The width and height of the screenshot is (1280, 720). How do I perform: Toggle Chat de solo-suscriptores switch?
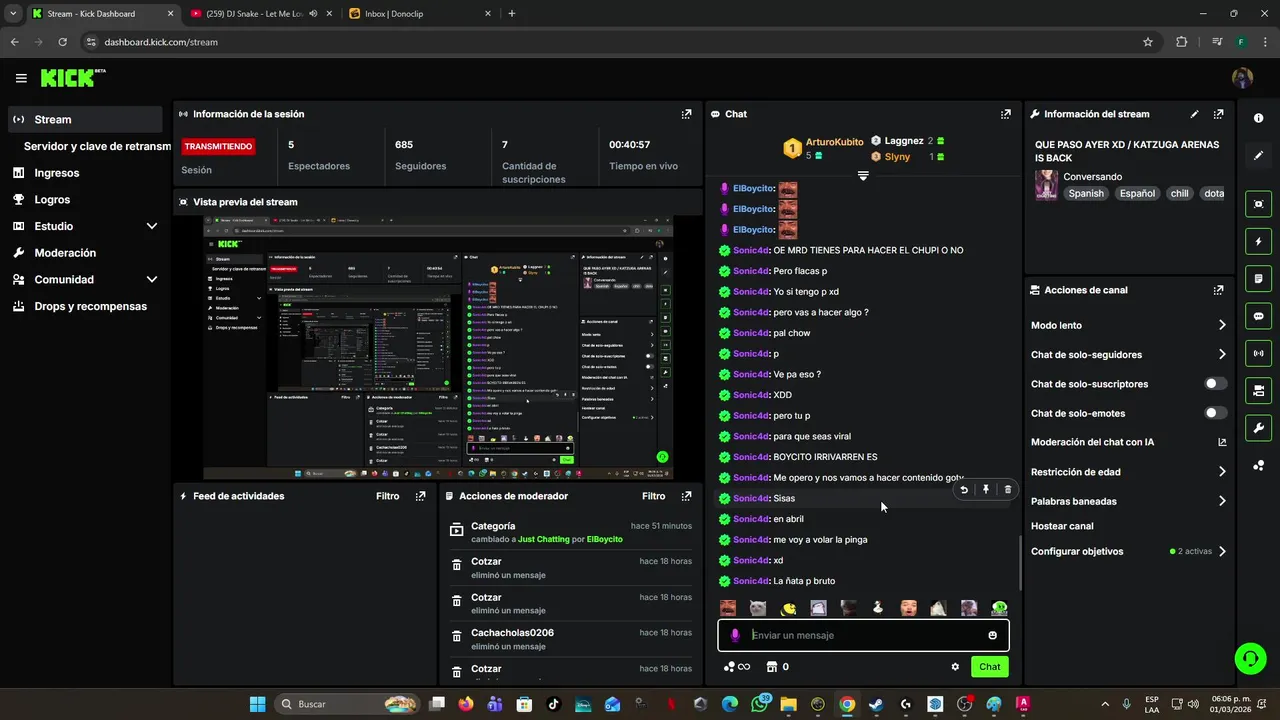[1216, 384]
